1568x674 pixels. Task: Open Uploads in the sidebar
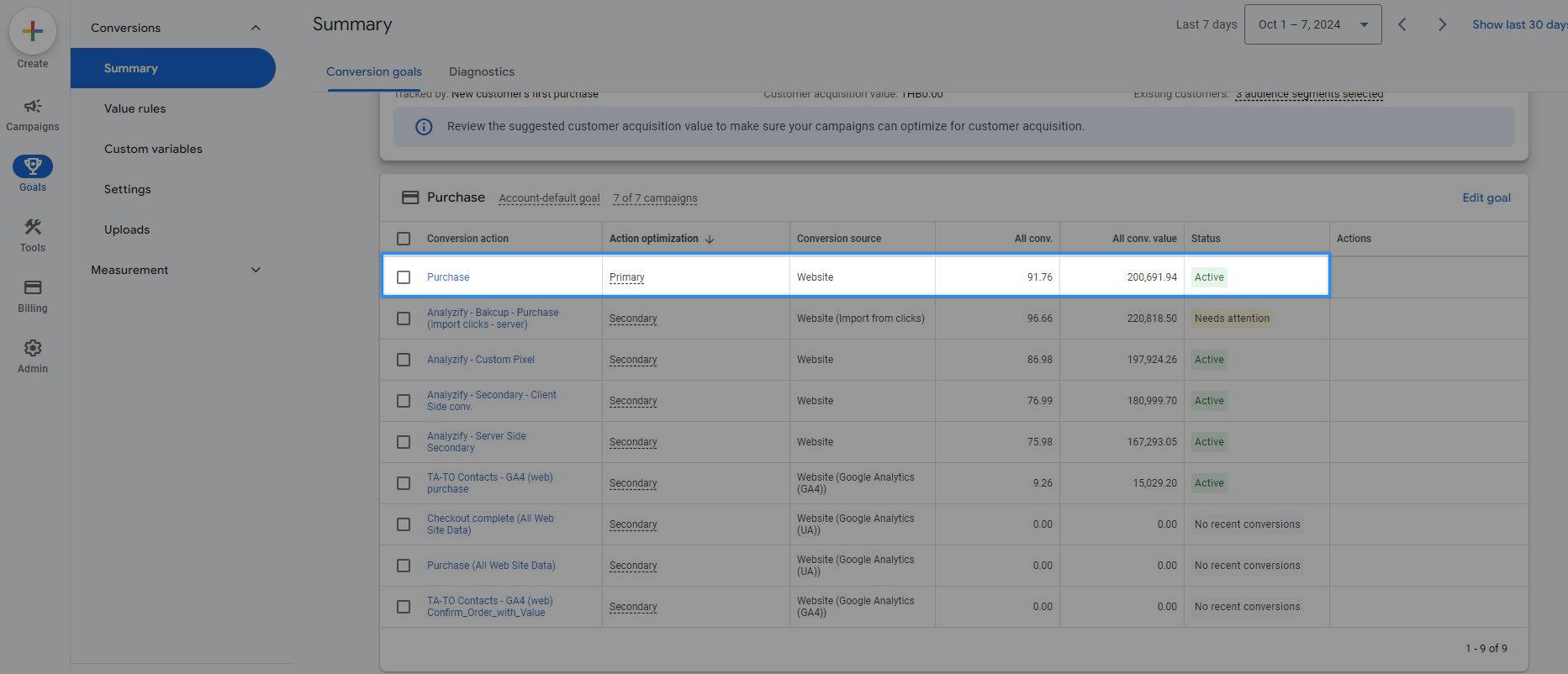[x=127, y=229]
